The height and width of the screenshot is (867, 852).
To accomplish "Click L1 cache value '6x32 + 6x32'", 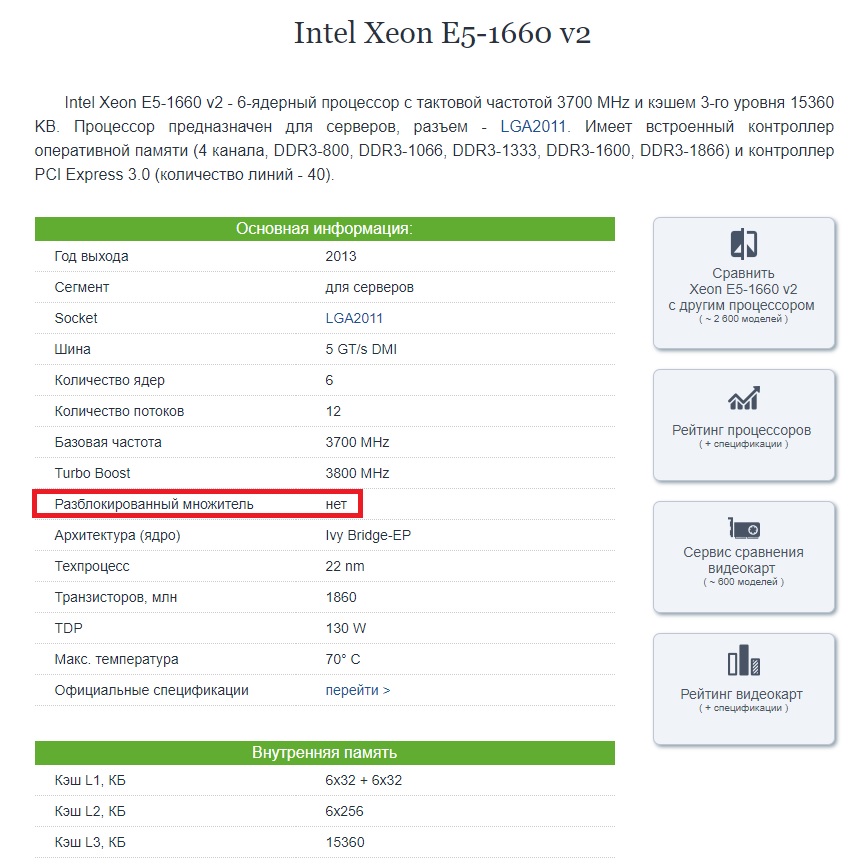I will (x=363, y=781).
